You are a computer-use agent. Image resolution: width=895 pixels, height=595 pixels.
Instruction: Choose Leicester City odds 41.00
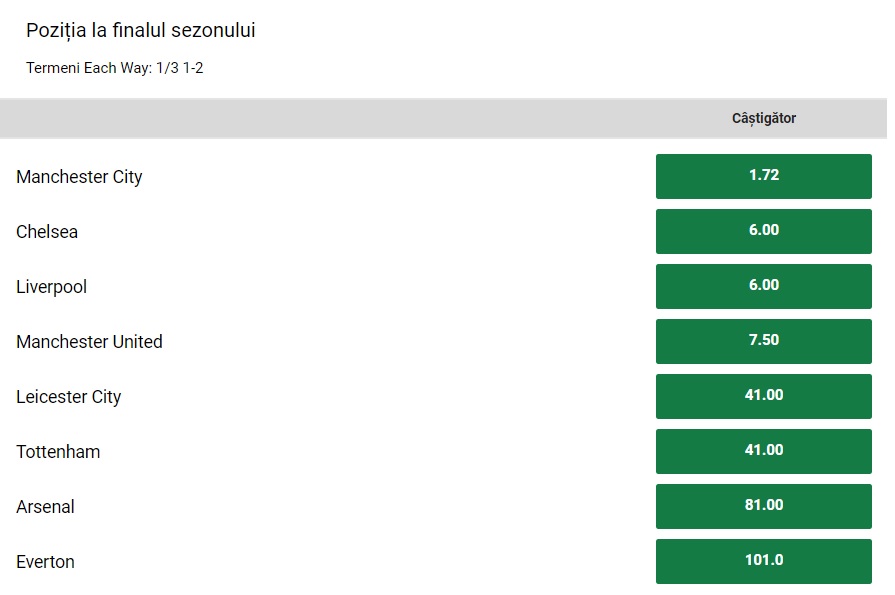(763, 396)
